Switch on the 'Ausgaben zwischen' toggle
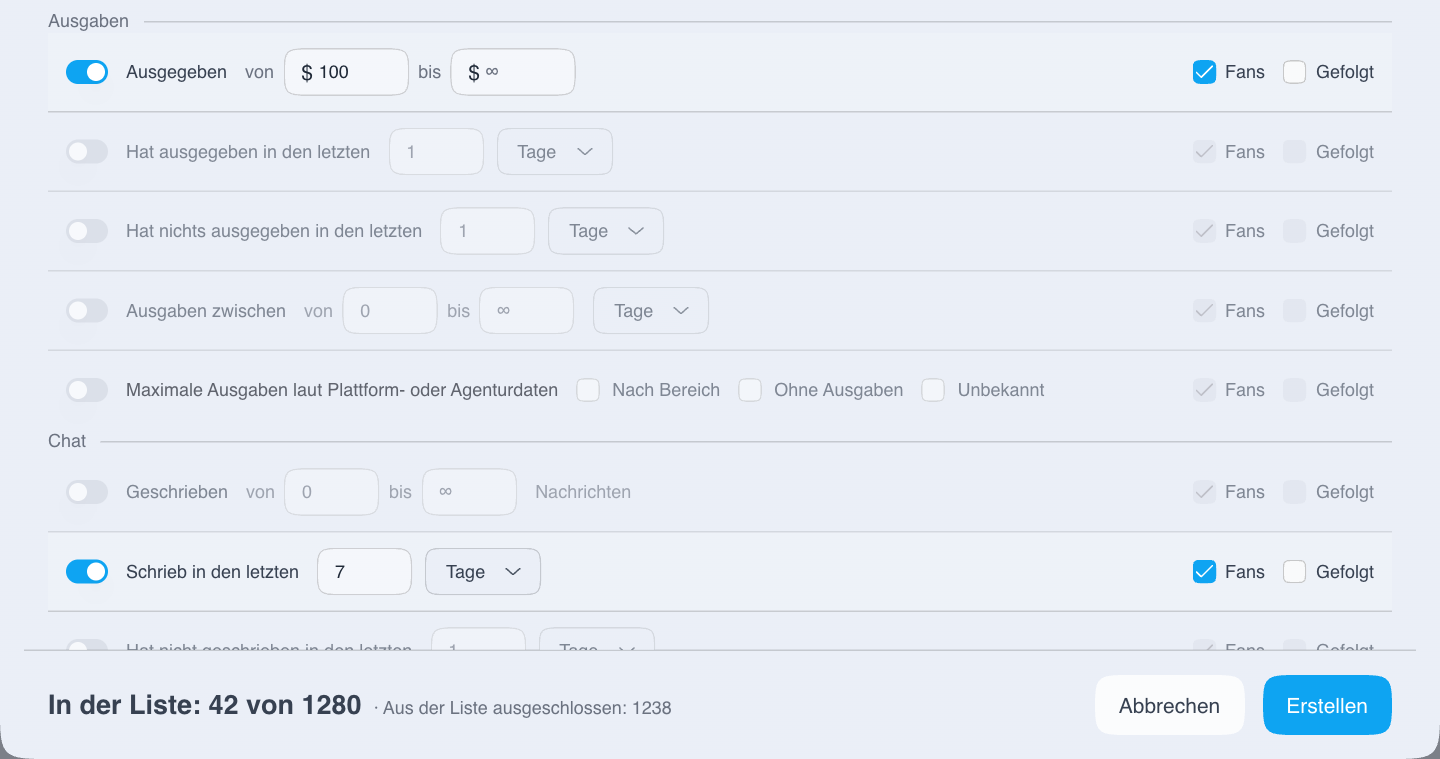1440x759 pixels. tap(87, 311)
